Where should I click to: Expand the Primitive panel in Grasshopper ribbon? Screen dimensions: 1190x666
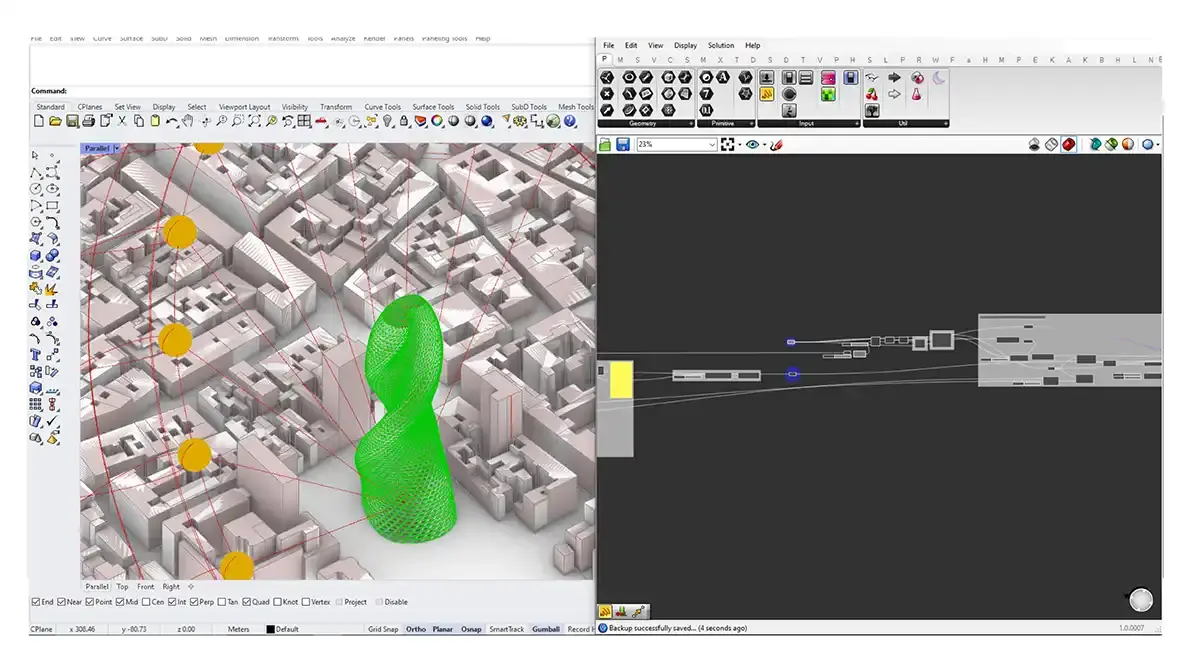tap(752, 124)
